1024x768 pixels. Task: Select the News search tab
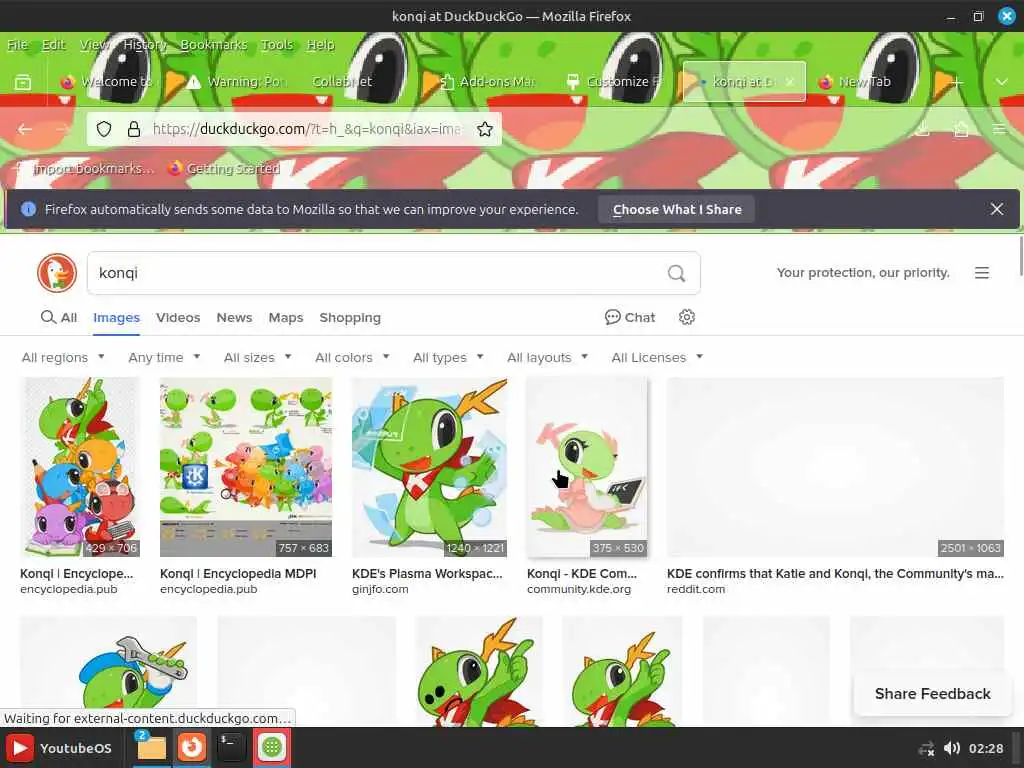click(x=234, y=317)
